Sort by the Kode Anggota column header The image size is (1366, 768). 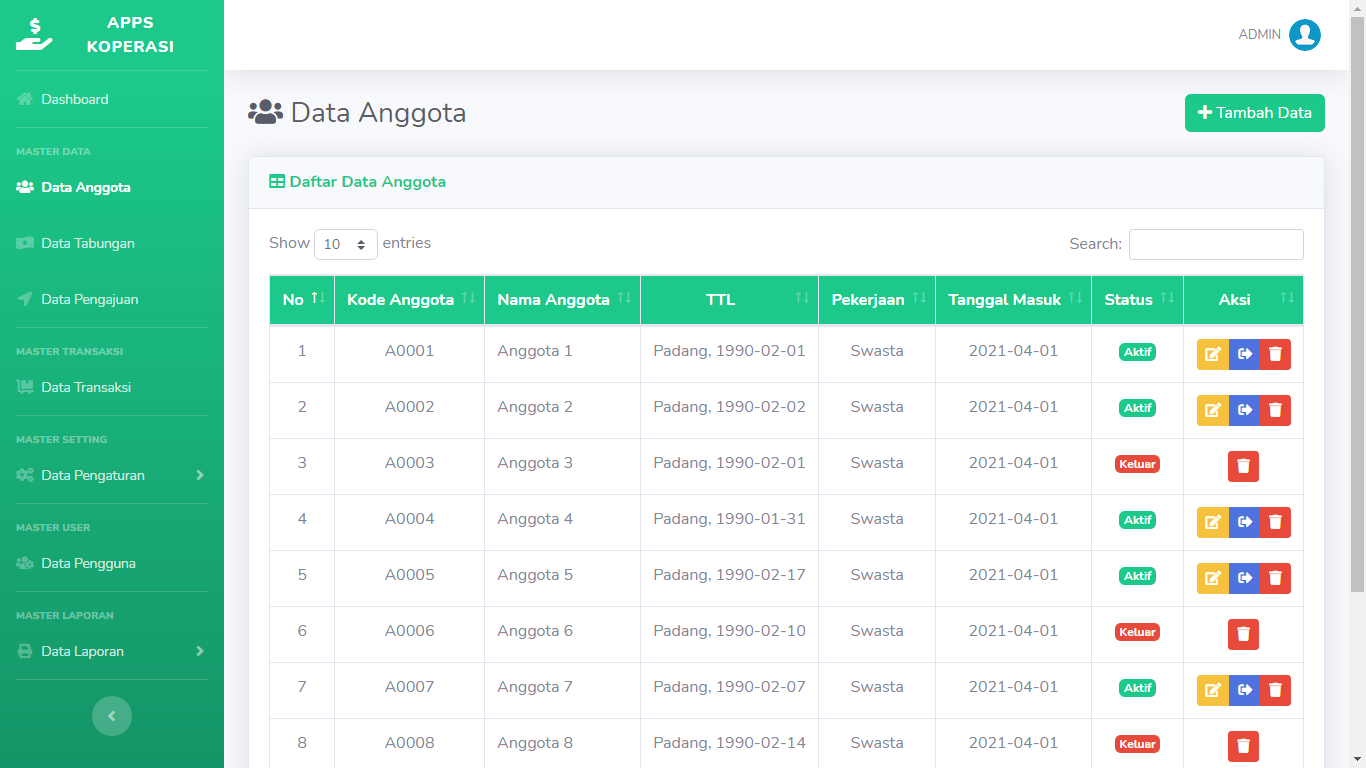(409, 300)
